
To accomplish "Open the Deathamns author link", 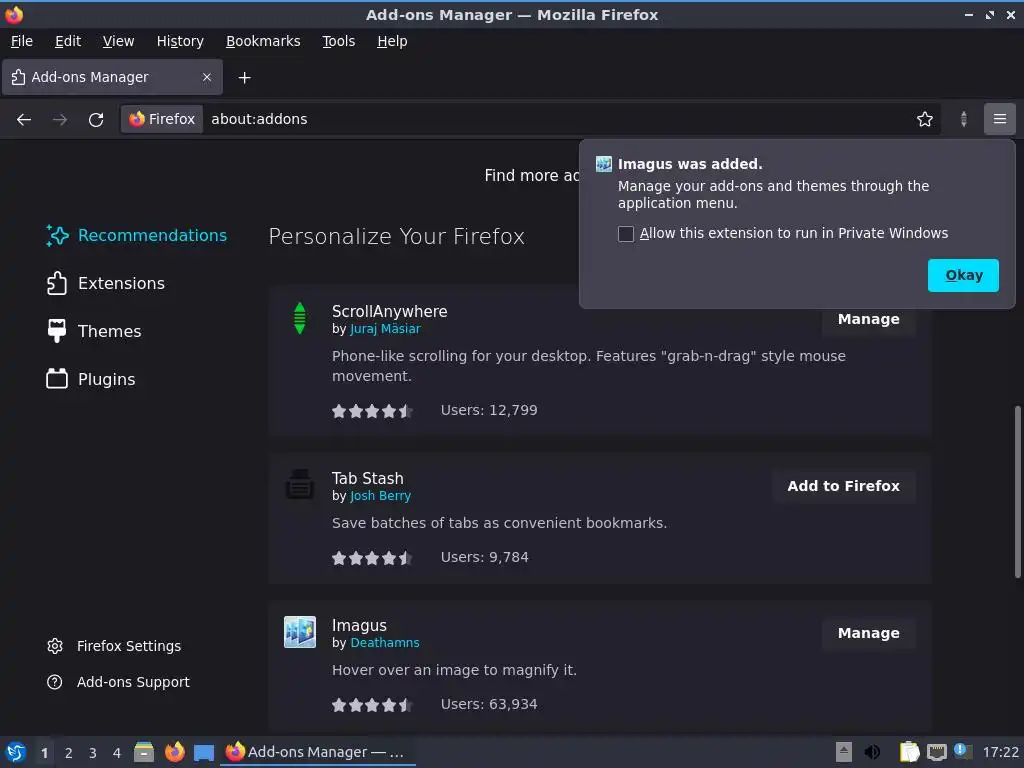I will coord(385,643).
